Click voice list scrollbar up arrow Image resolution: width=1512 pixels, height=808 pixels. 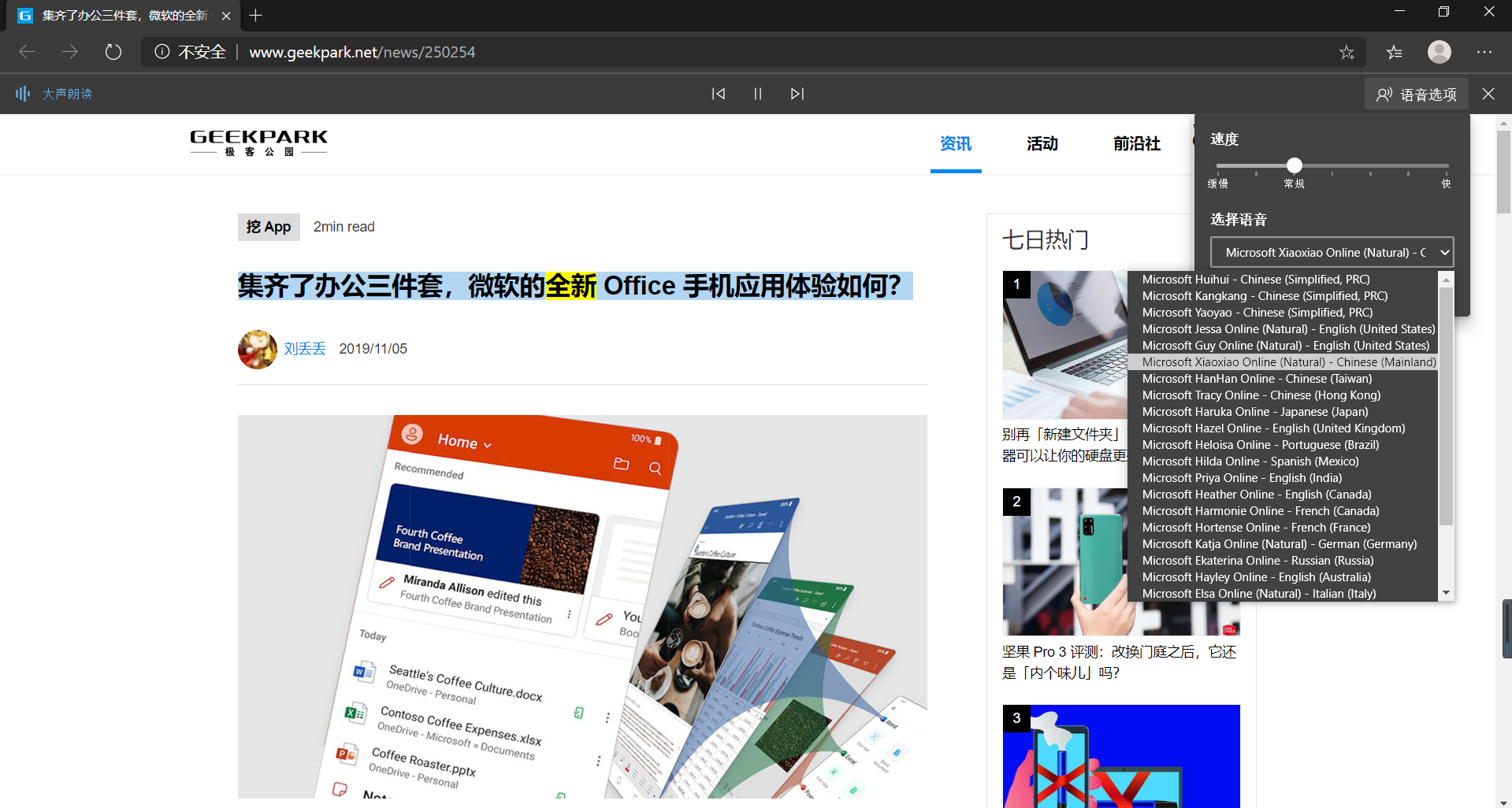pyautogui.click(x=1446, y=280)
